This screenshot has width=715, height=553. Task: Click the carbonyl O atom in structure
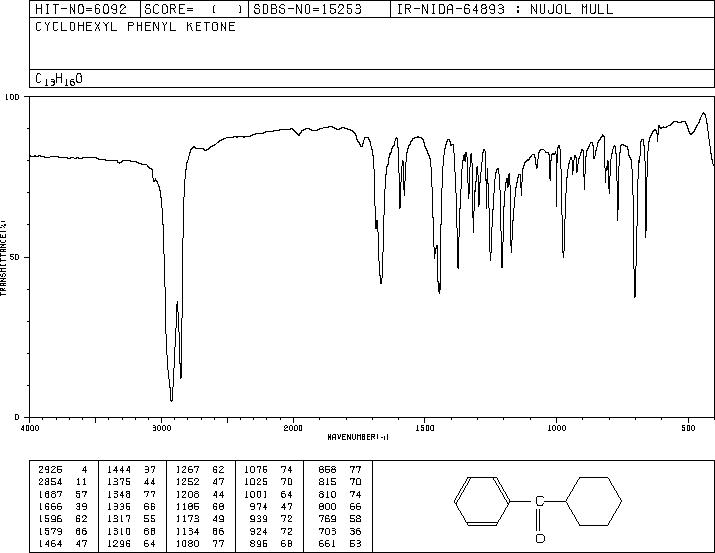pyautogui.click(x=540, y=538)
